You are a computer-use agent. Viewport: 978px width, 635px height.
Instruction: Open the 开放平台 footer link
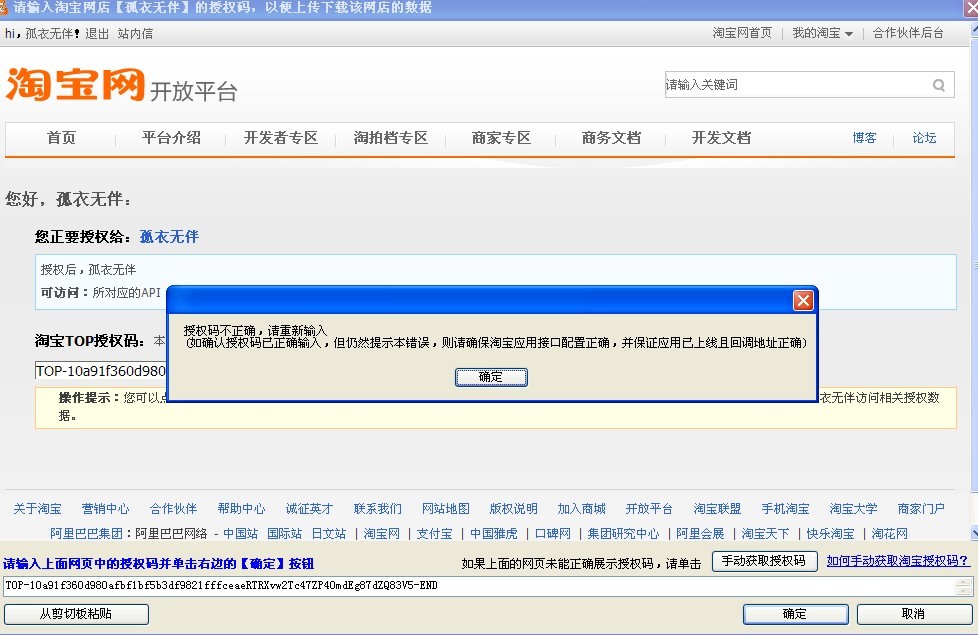649,509
